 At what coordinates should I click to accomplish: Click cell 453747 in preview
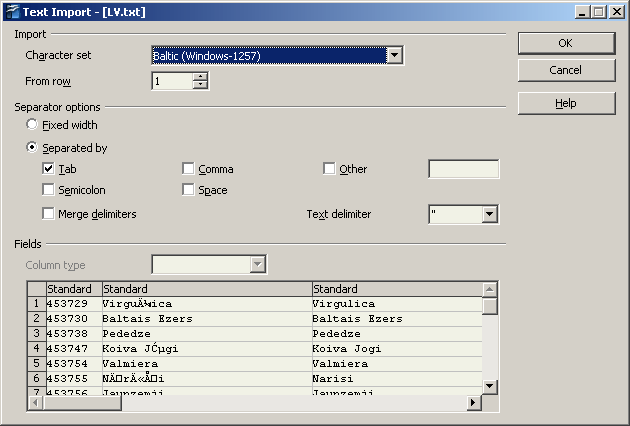point(74,348)
